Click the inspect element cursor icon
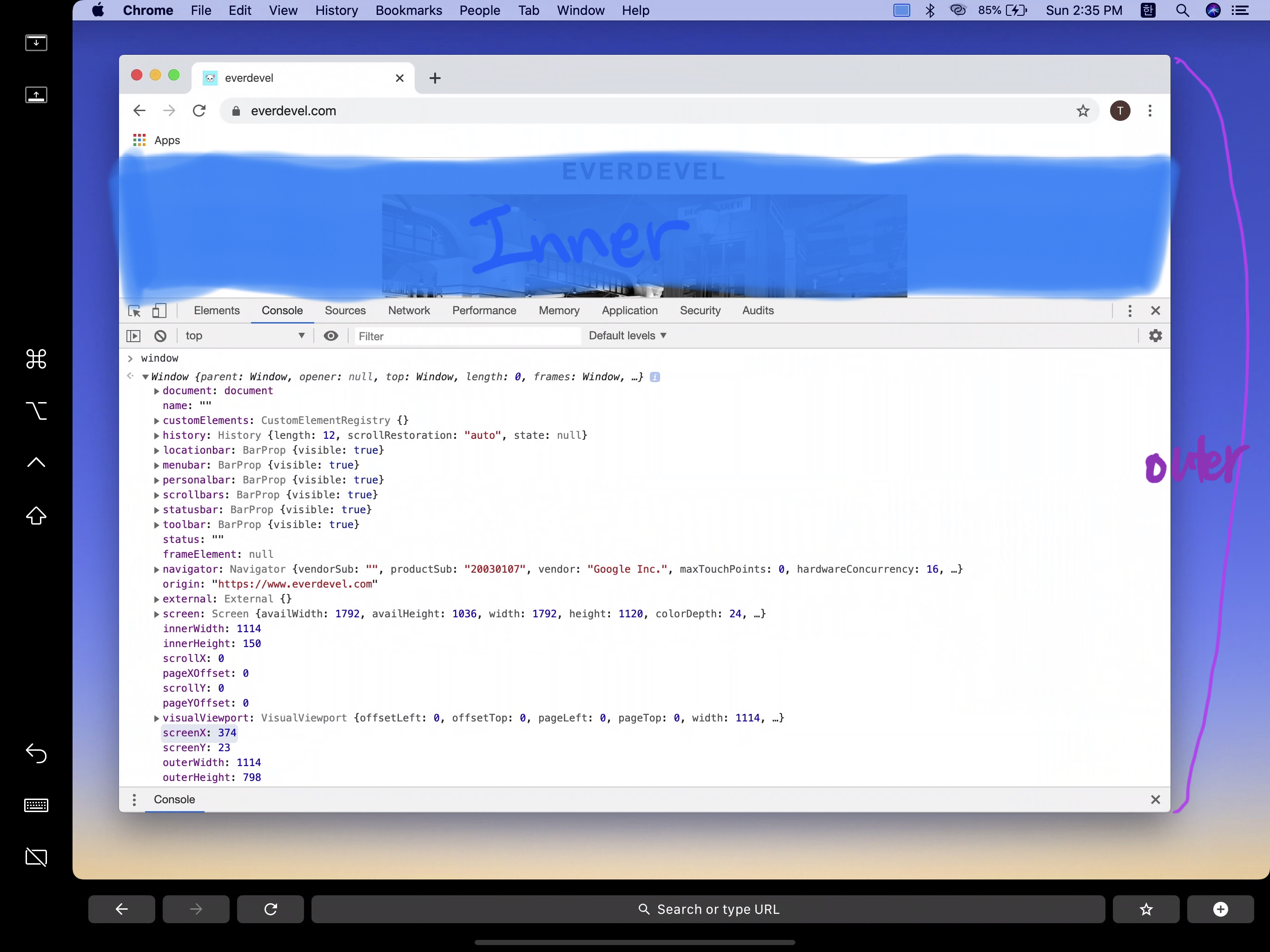This screenshot has width=1270, height=952. (134, 310)
